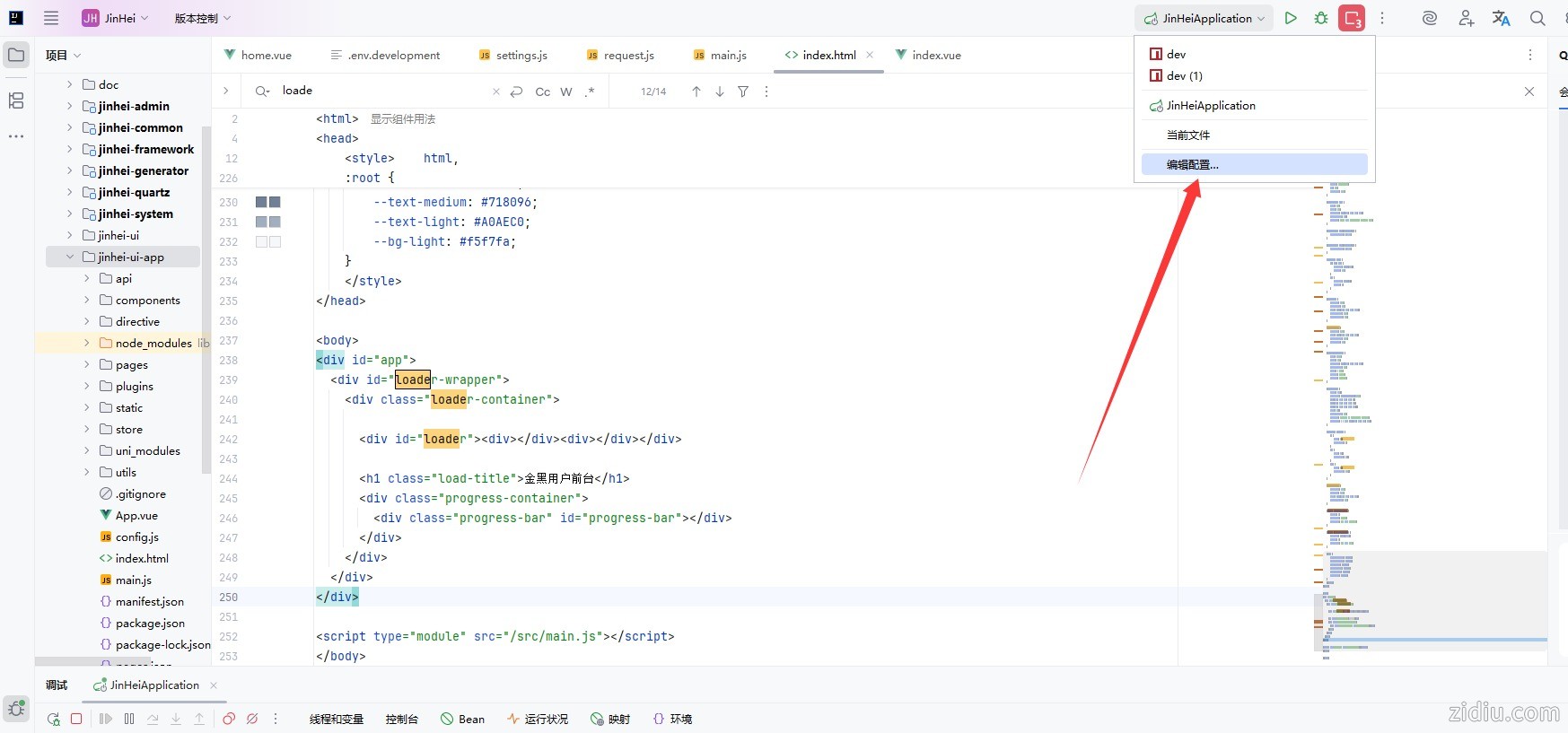Open the View Breakpoints icon
Screen dimensions: 1568x733
pos(229,719)
